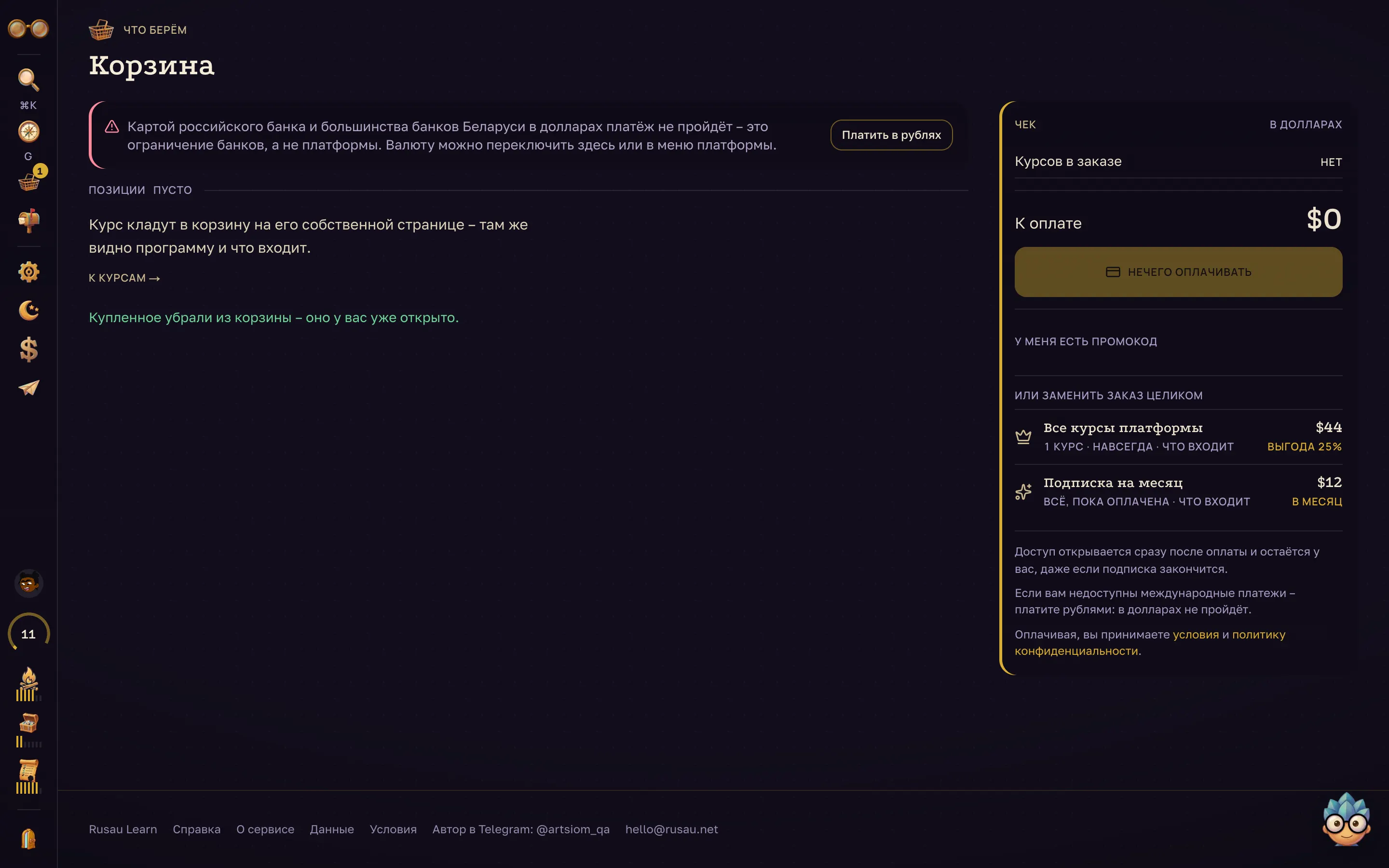1389x868 pixels.
Task: Open search via magnifying glass icon
Action: [28, 80]
